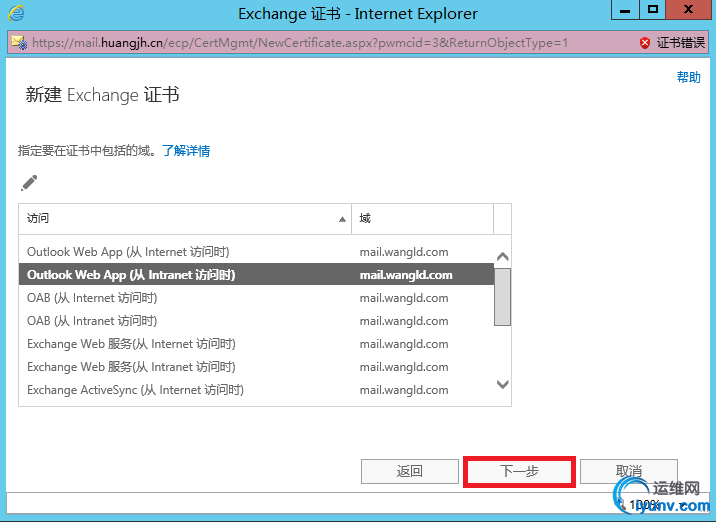The height and width of the screenshot is (522, 716).
Task: Maximize the Internet Explorer window
Action: point(653,10)
